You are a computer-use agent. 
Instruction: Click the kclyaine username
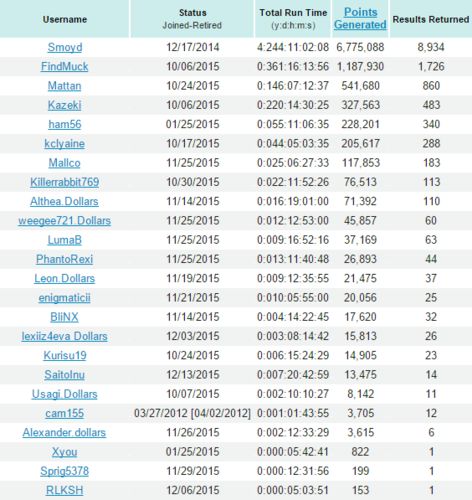[x=65, y=144]
